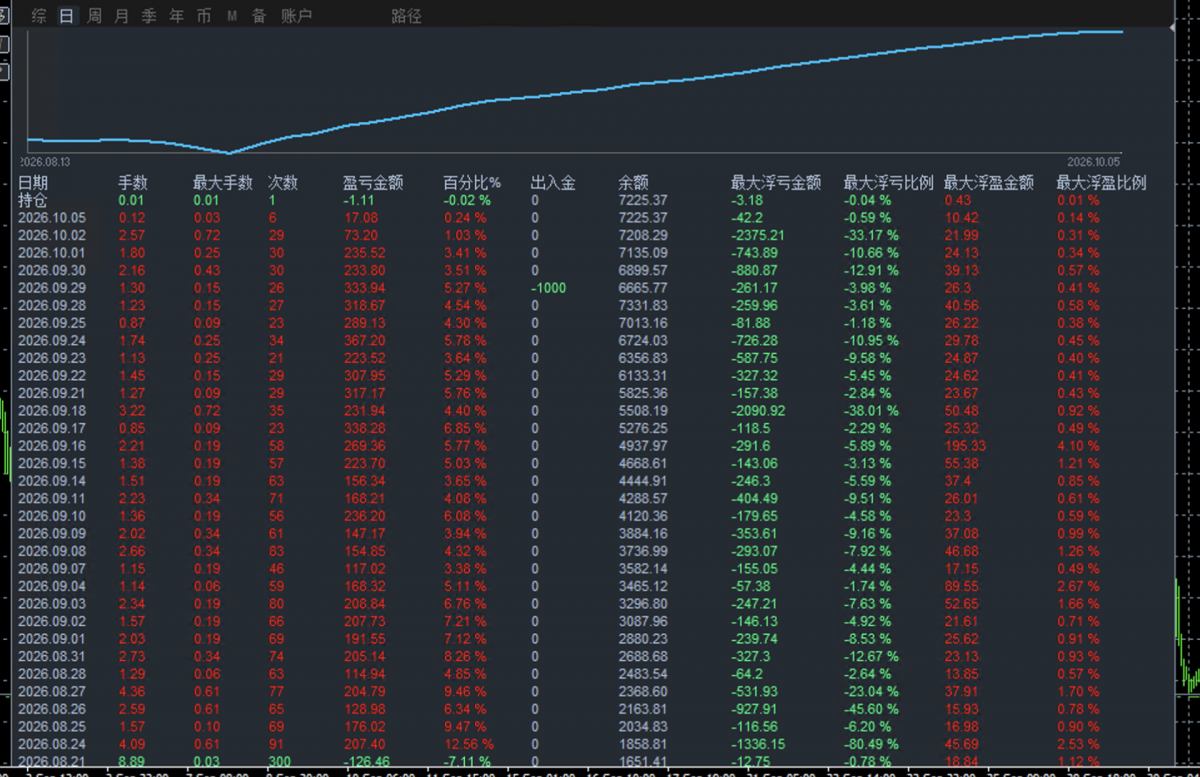Click the 最大手数 column header
1200x777 pixels.
[x=223, y=183]
